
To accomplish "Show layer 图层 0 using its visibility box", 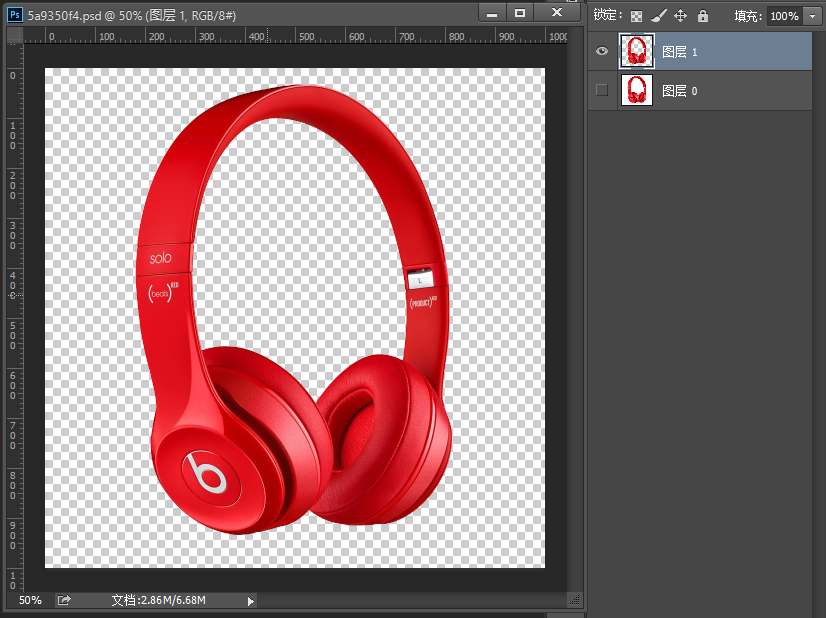I will tap(602, 90).
